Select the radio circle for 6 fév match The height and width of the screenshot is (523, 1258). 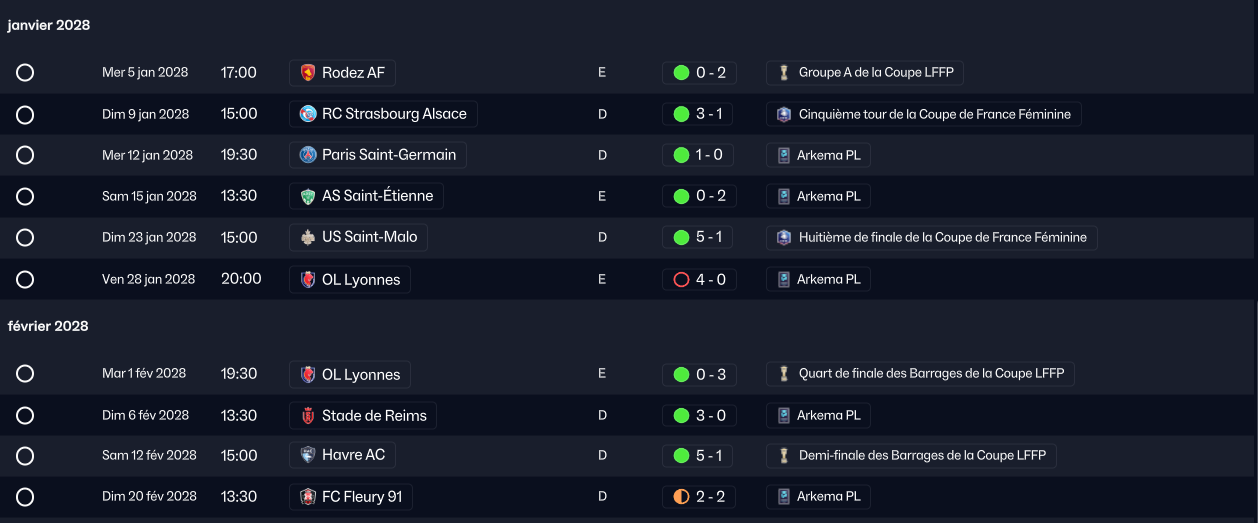[25, 416]
